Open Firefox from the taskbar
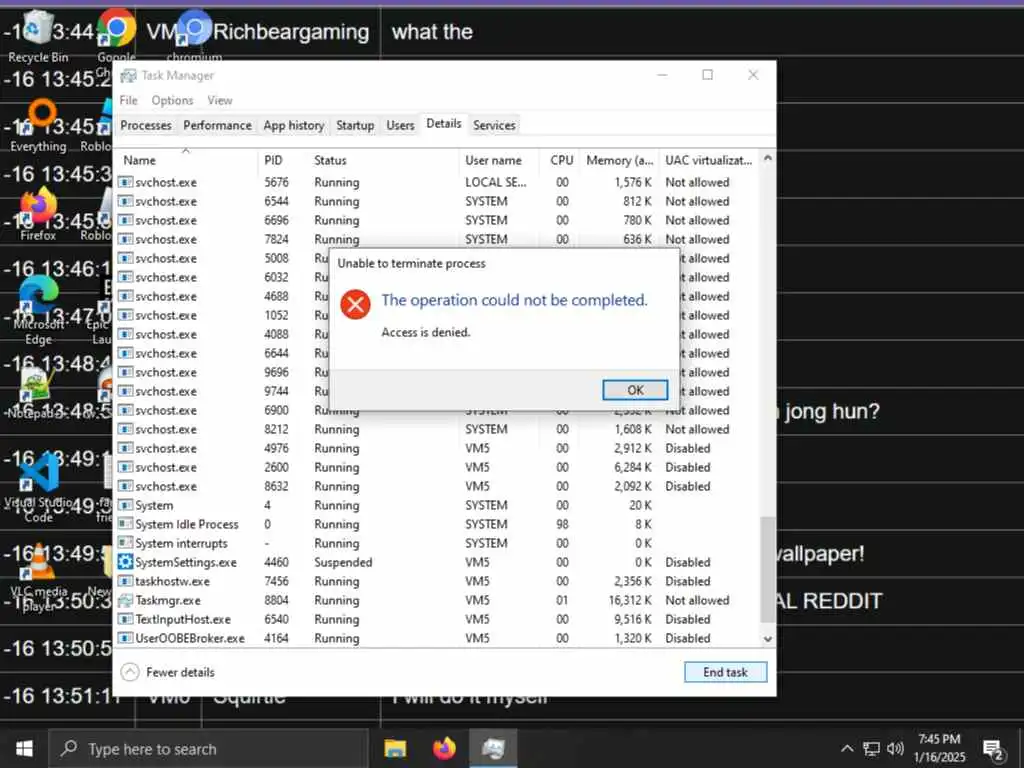This screenshot has height=768, width=1024. [444, 748]
